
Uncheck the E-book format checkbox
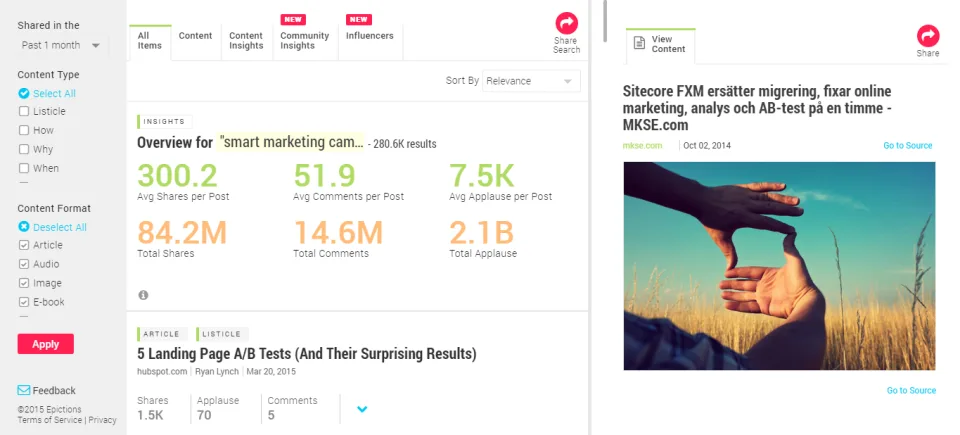tap(24, 302)
